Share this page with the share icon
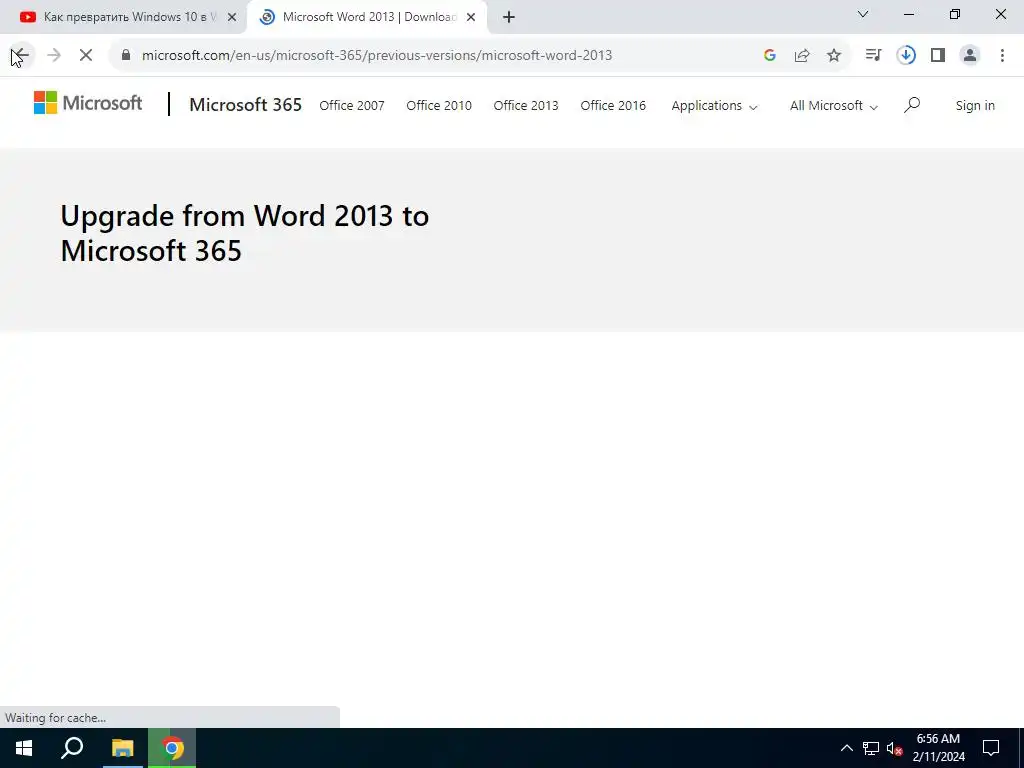 802,56
